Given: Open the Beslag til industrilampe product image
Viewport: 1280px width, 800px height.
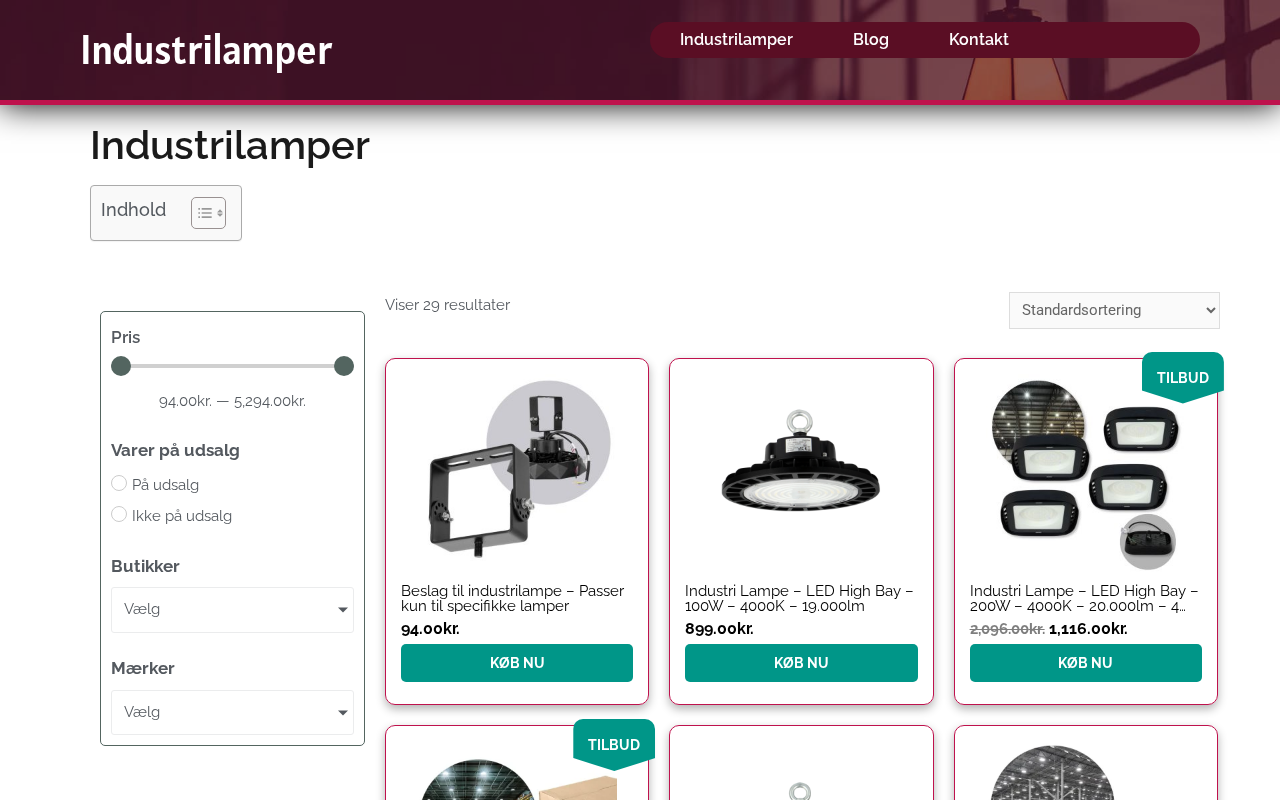Looking at the screenshot, I should tap(517, 470).
